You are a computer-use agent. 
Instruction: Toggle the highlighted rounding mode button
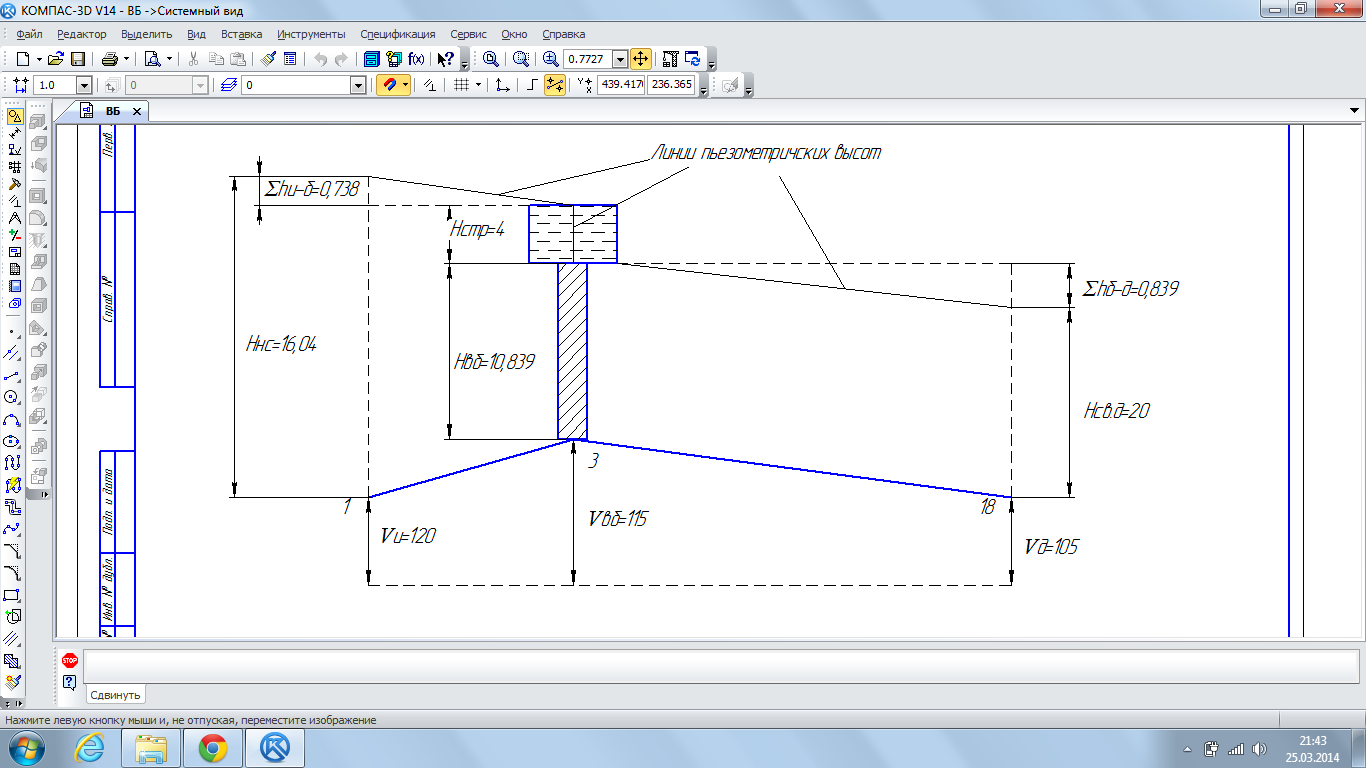pyautogui.click(x=555, y=86)
